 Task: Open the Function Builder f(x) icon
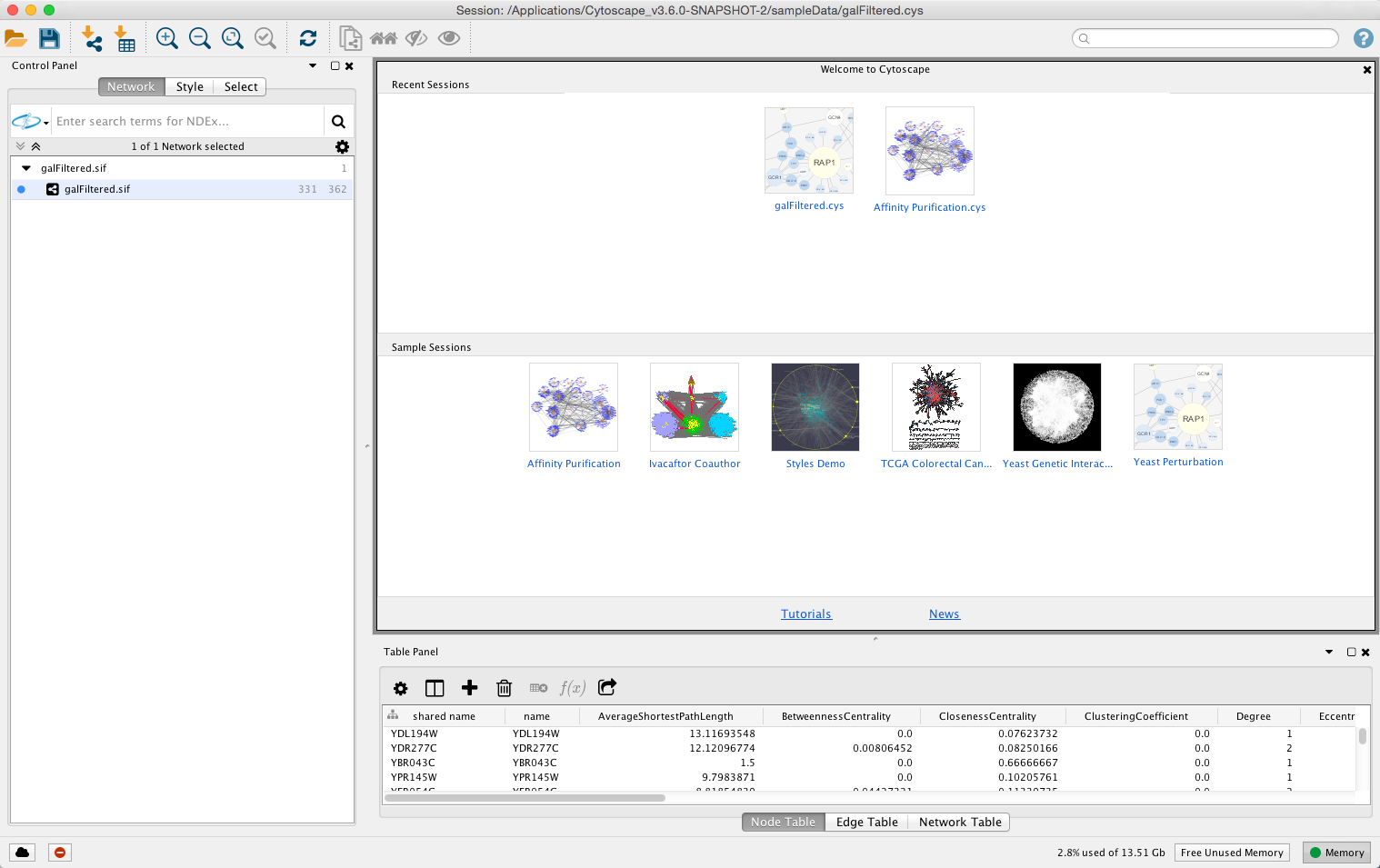click(572, 688)
